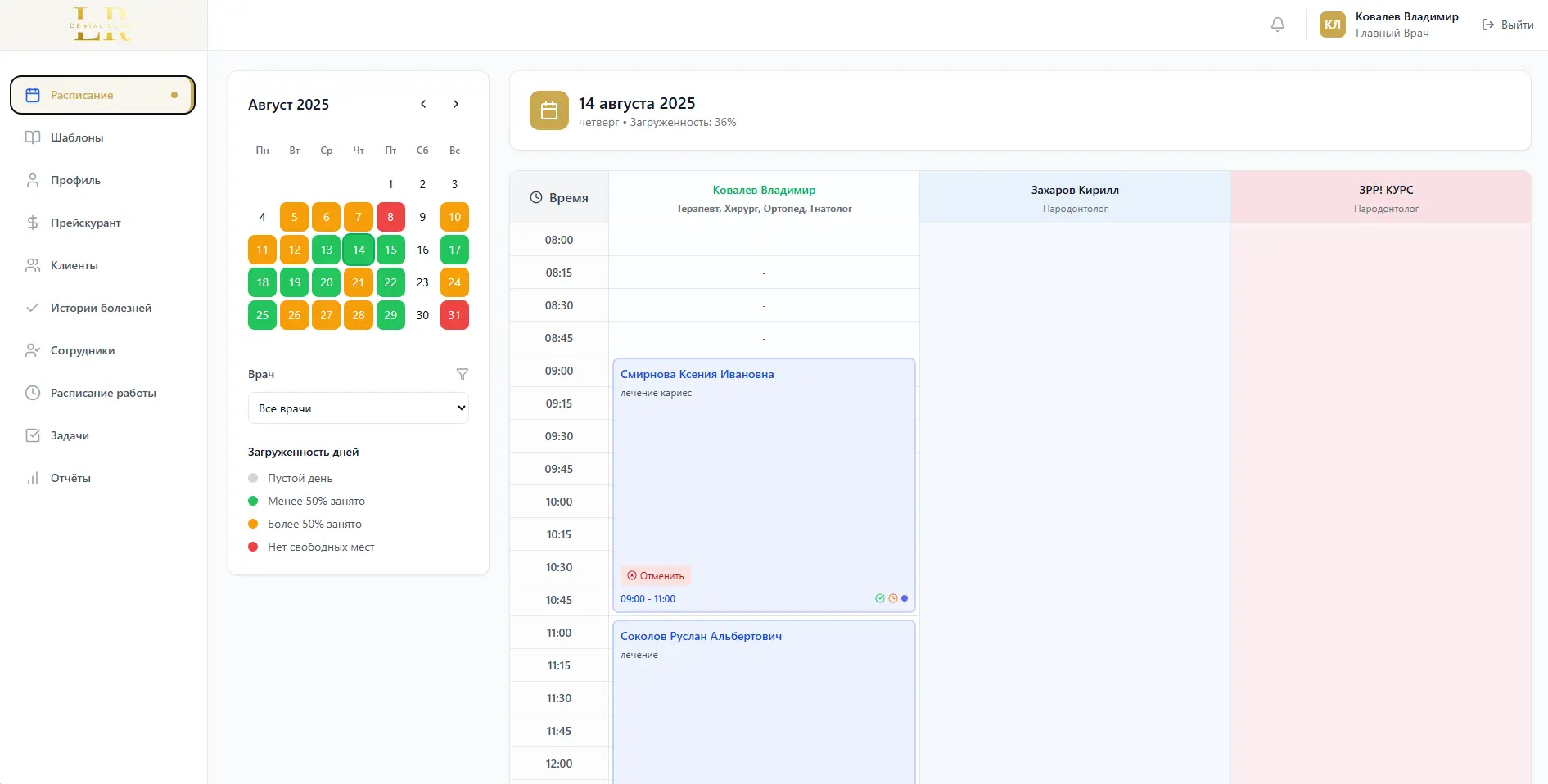Click the green confirmed check on Смирнова appointment

point(880,598)
